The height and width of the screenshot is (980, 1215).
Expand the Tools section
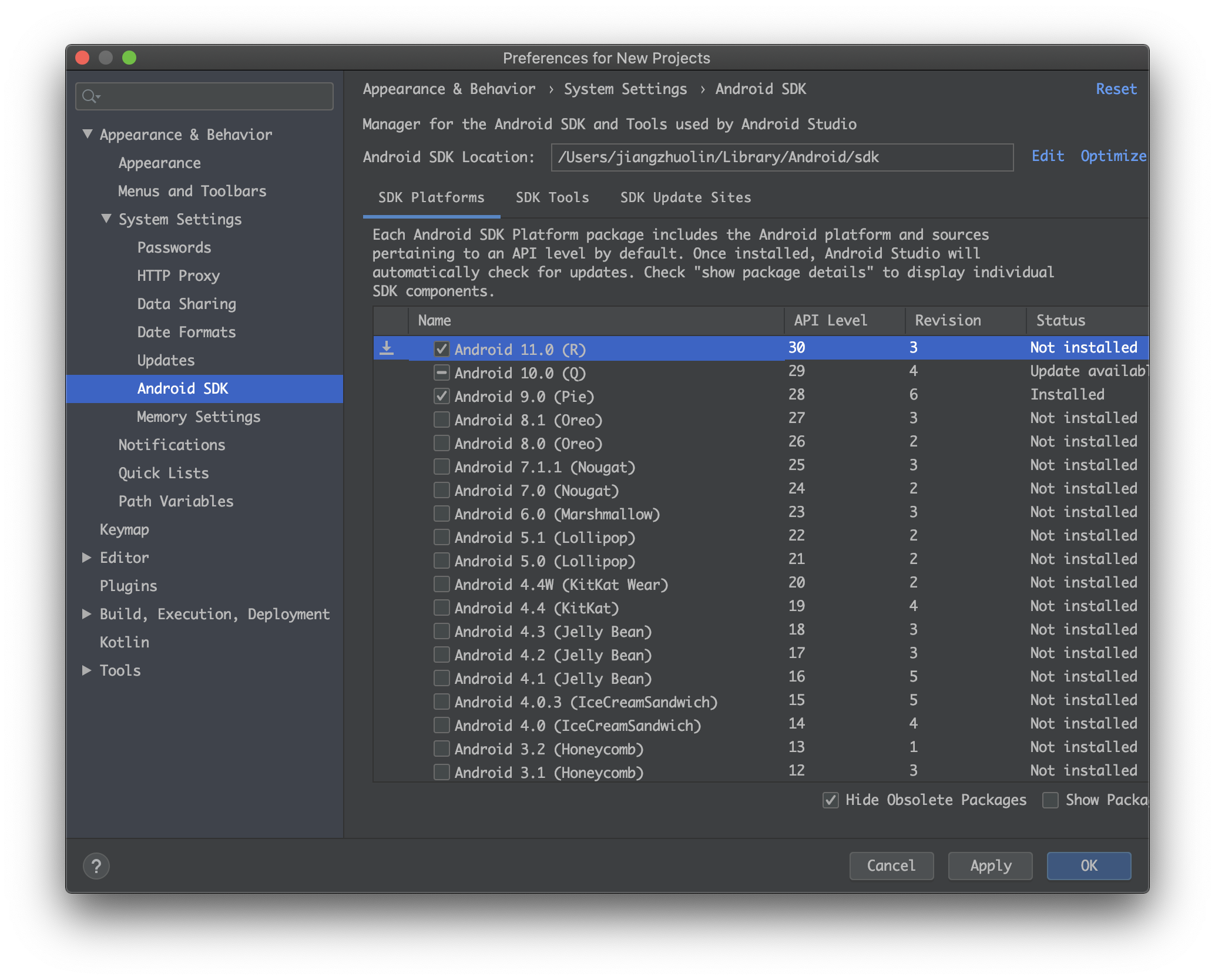point(86,670)
